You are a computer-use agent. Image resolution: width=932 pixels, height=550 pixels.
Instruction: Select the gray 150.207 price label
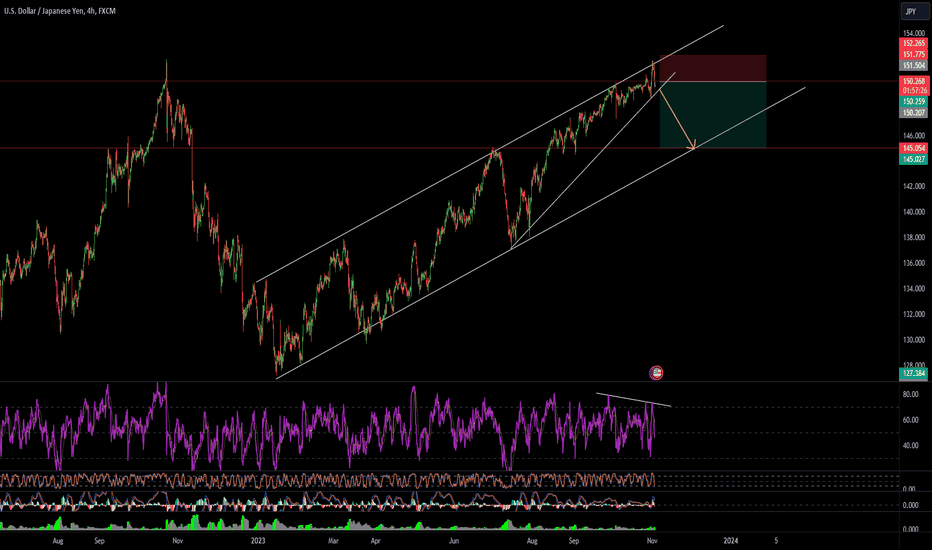click(914, 113)
